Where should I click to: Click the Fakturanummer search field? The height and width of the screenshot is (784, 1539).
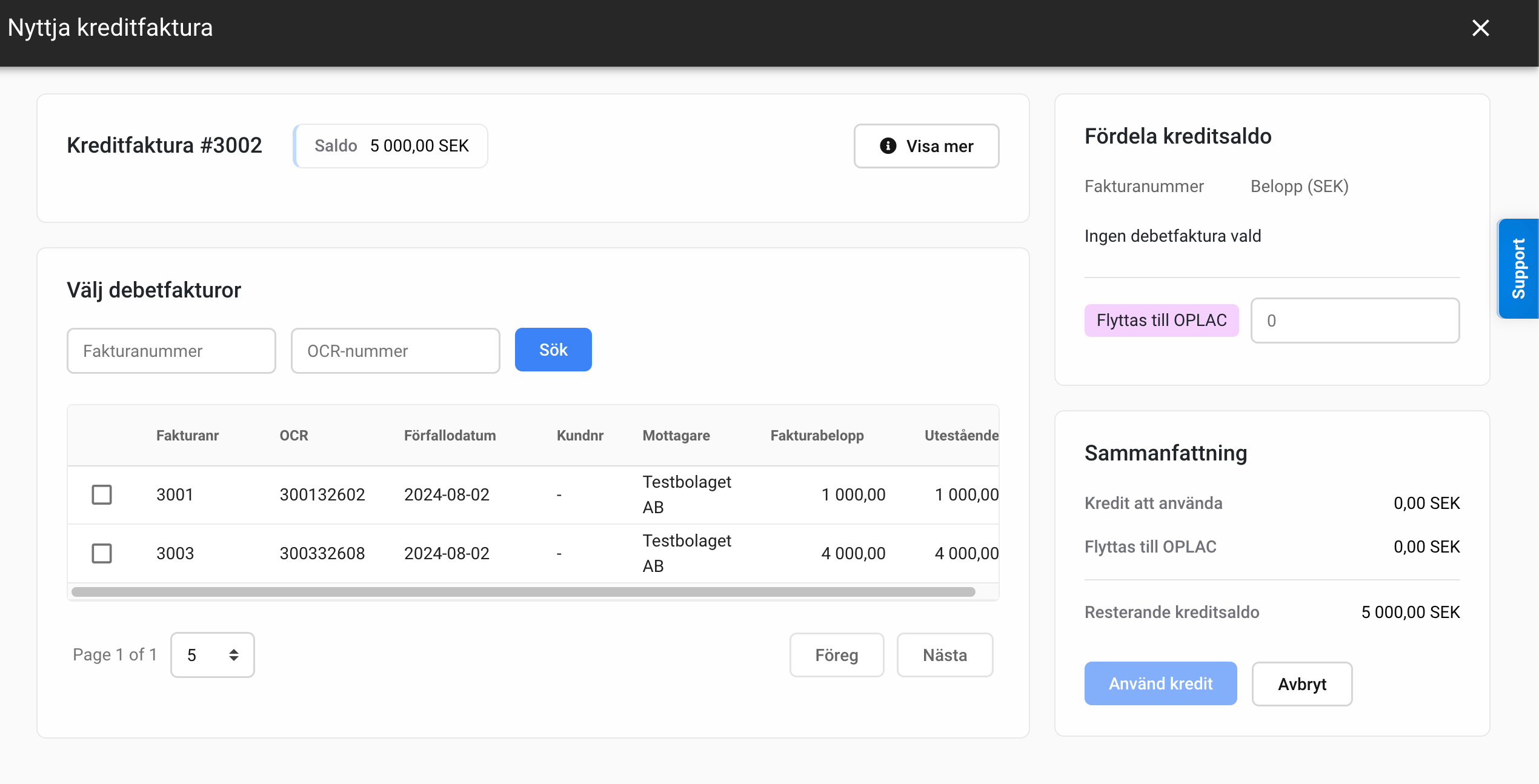pyautogui.click(x=171, y=351)
